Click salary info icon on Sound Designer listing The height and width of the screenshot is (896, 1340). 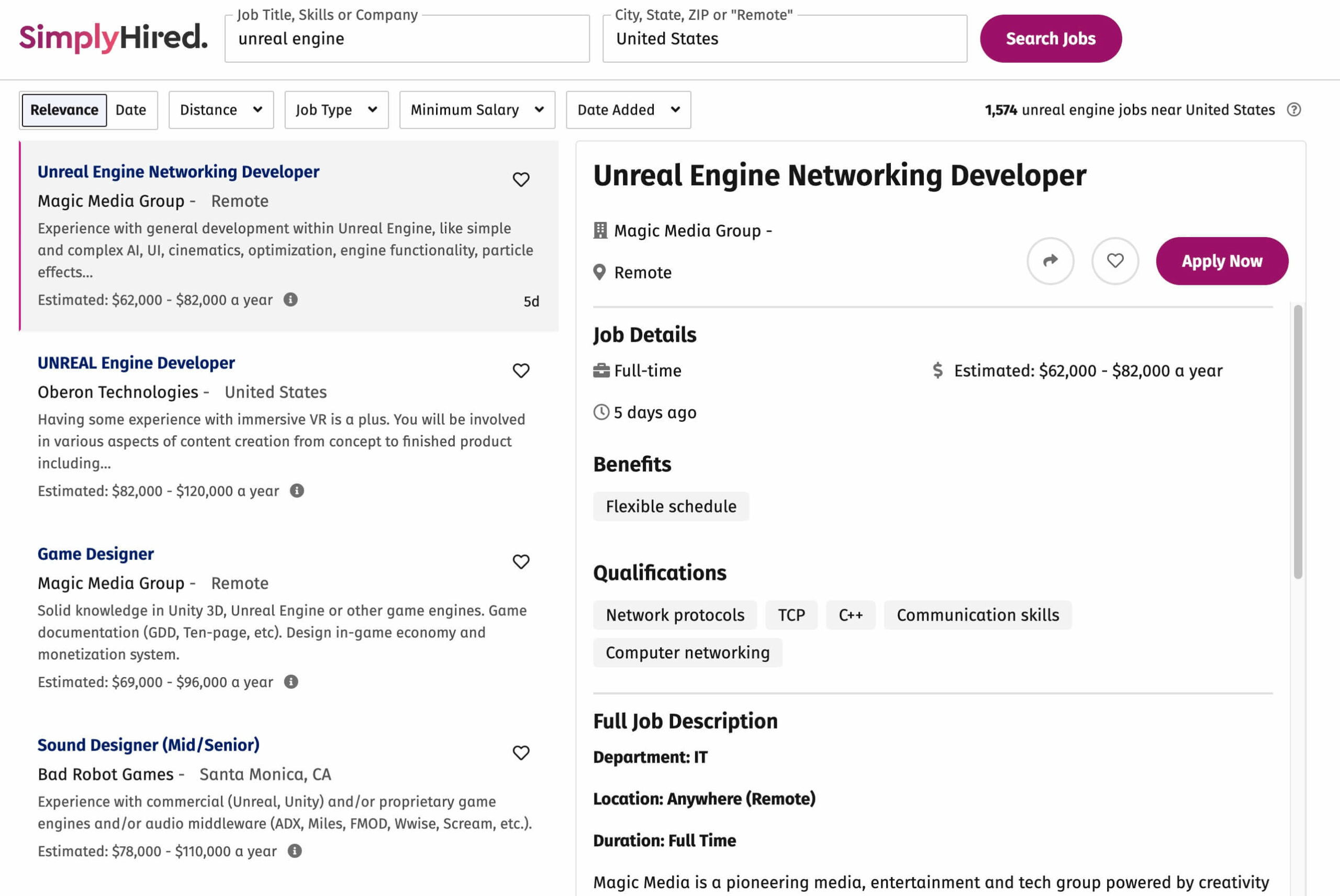294,850
